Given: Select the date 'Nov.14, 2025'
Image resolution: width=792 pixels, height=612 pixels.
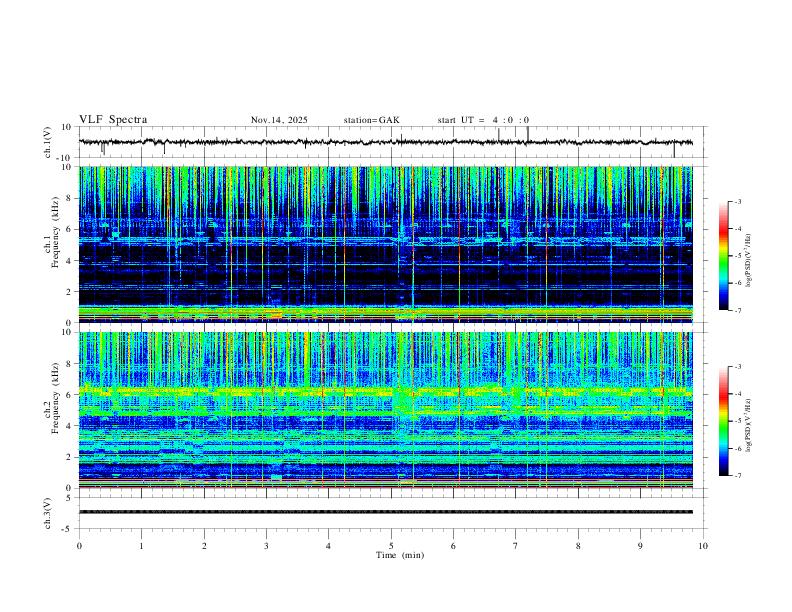Looking at the screenshot, I should 279,120.
